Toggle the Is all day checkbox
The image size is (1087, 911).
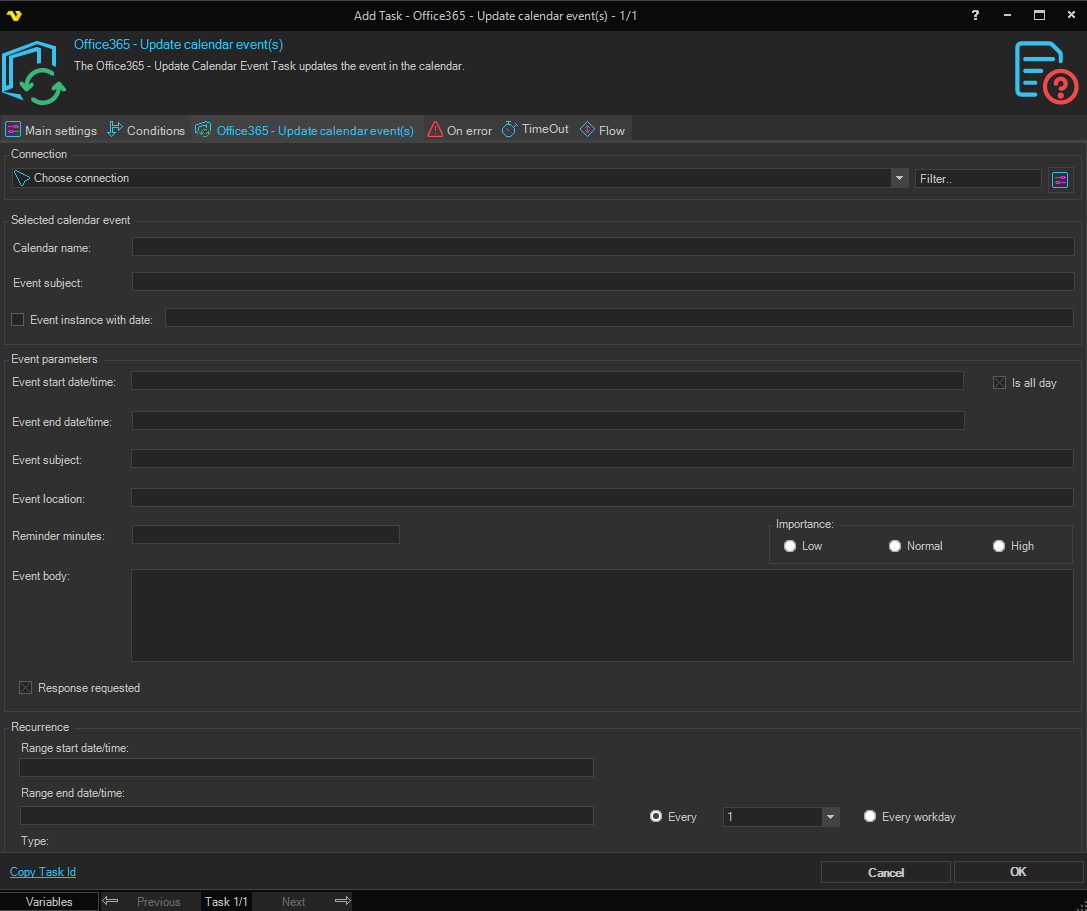(999, 383)
